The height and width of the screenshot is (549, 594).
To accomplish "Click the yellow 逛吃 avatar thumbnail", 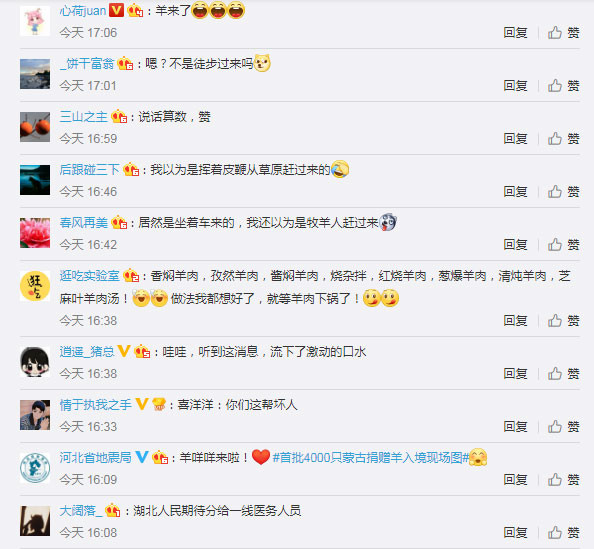I will tap(35, 286).
